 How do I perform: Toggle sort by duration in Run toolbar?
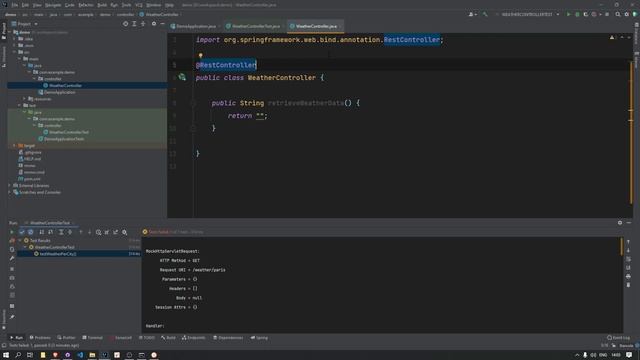point(50,232)
